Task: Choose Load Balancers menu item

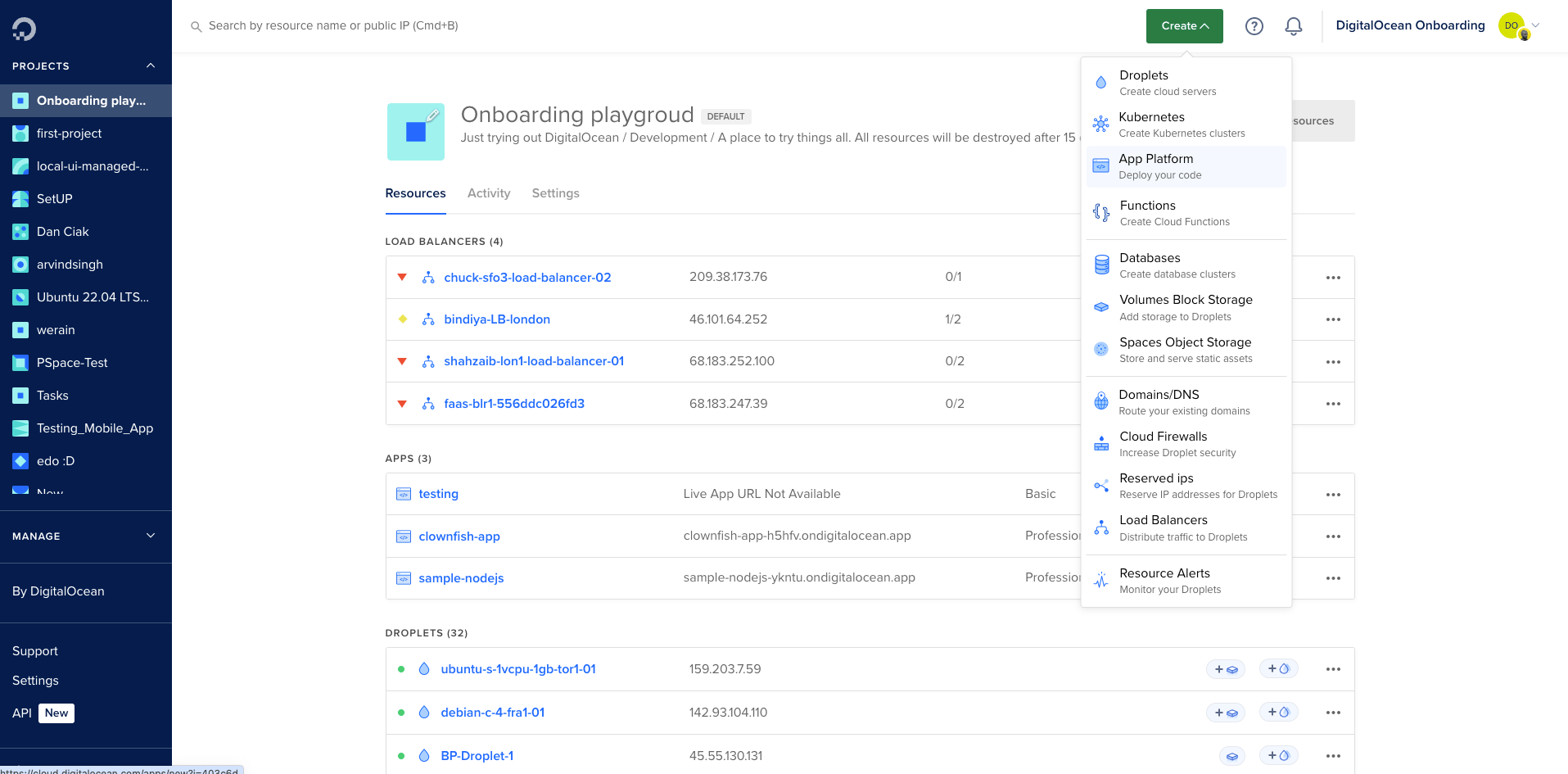Action: [x=1186, y=527]
